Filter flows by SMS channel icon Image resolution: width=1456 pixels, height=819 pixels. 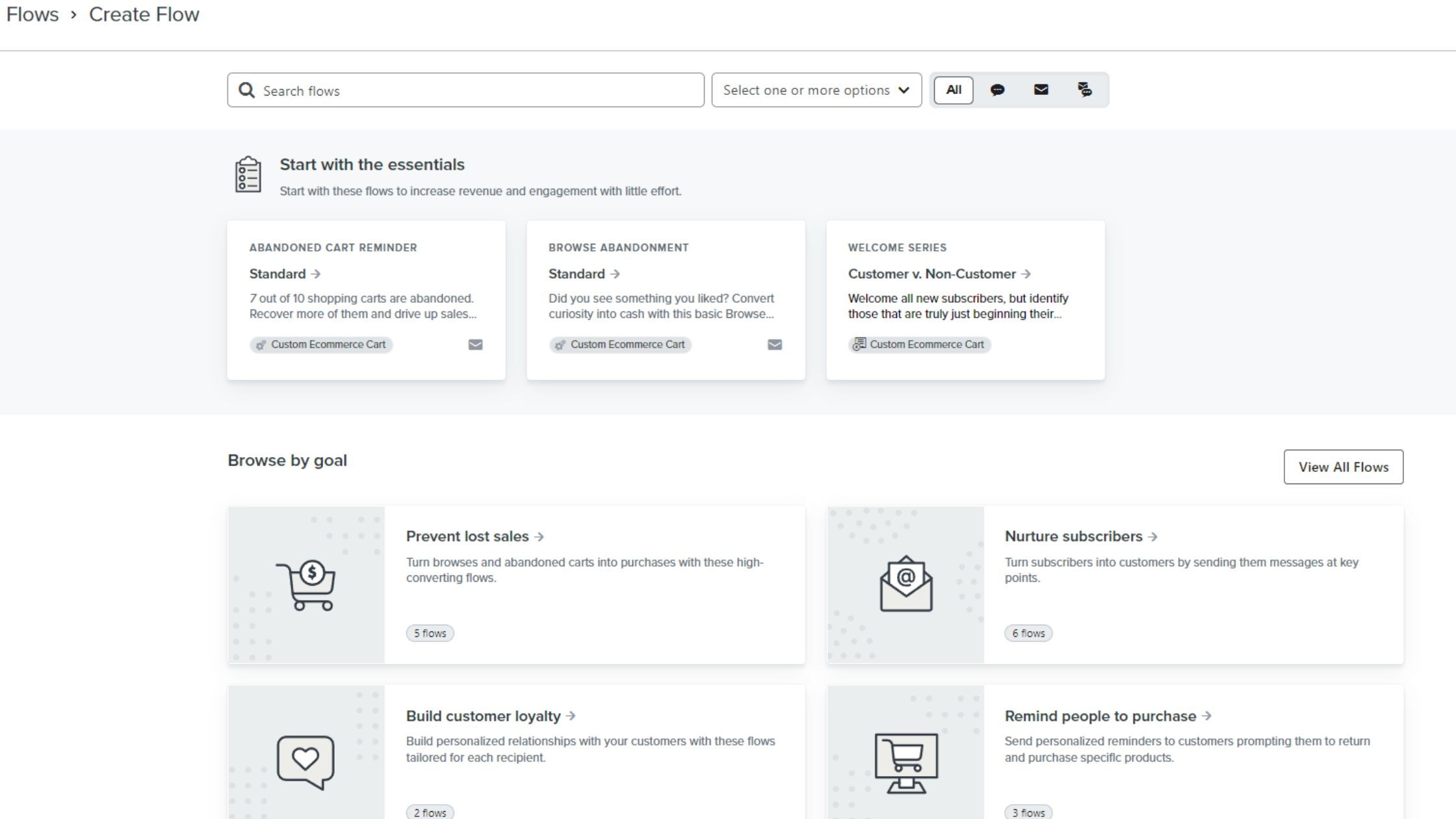[997, 90]
